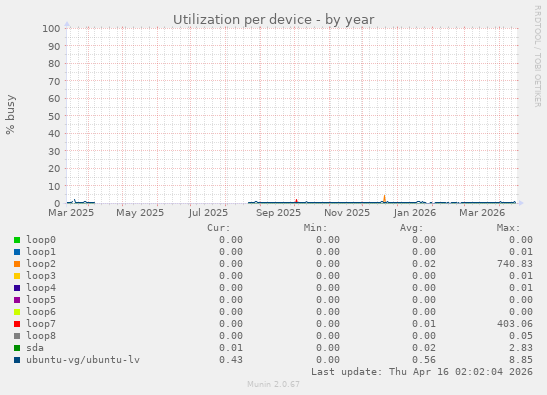Click the Munin 2.0.67 footer text
This screenshot has width=547, height=395.
[x=274, y=384]
